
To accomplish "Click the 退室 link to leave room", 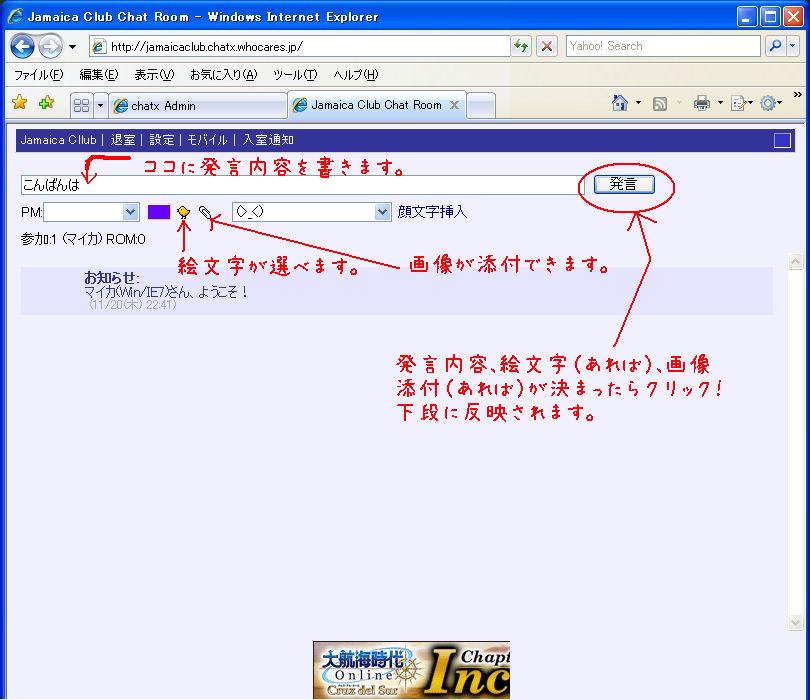I will (x=123, y=140).
